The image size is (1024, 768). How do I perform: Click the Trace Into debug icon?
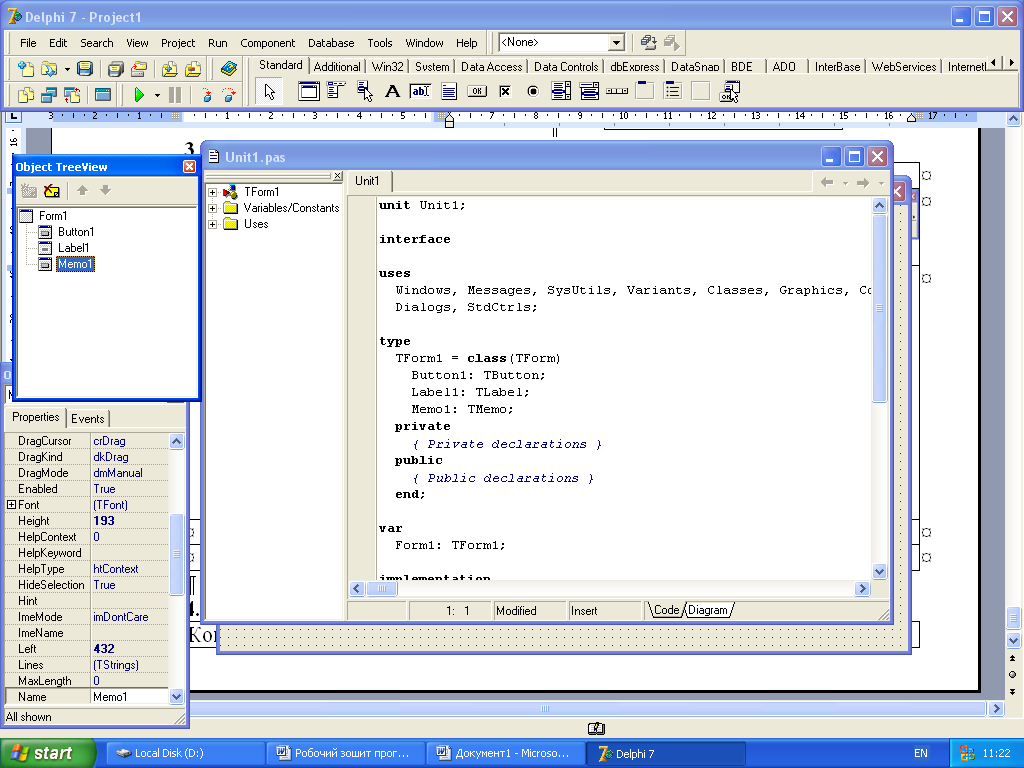(206, 95)
